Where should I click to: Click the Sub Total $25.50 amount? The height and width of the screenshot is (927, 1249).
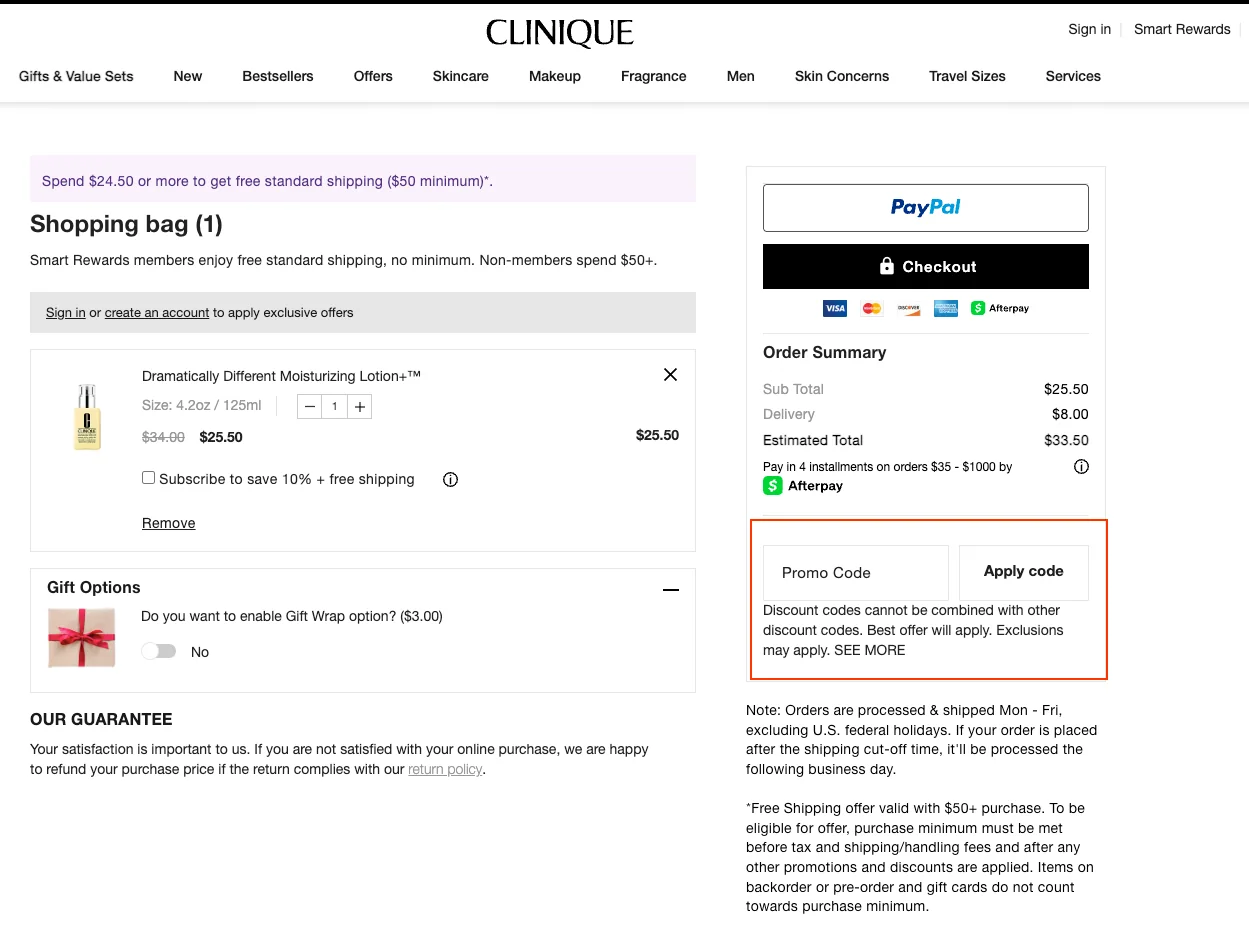click(x=1066, y=389)
